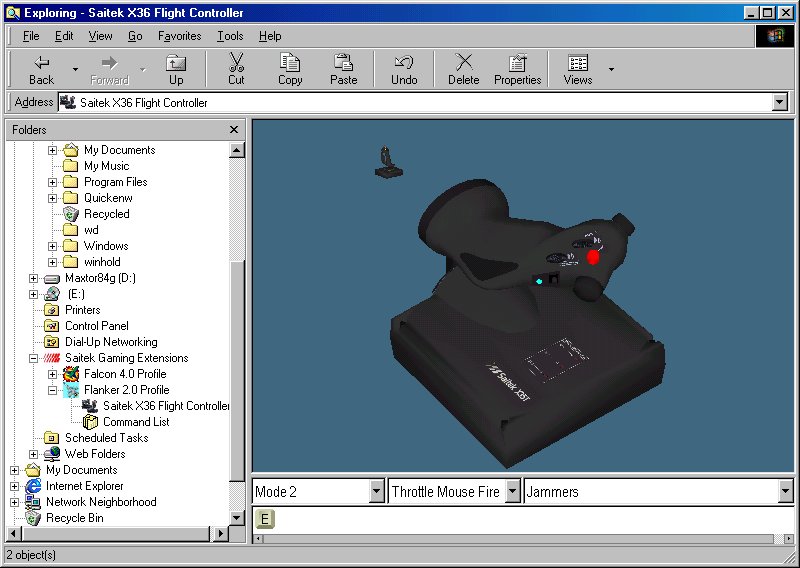800x568 pixels.
Task: Click the cyan light on throttle
Action: 539,281
